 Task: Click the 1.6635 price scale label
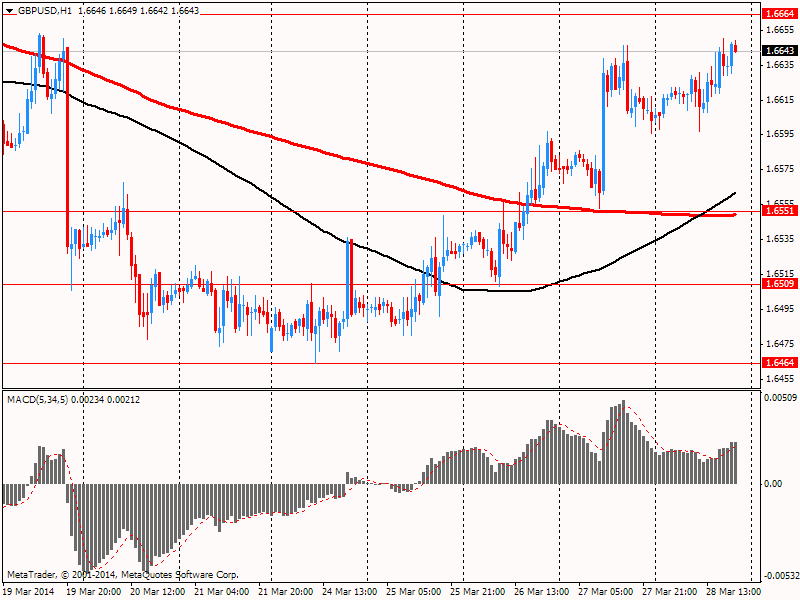[x=781, y=65]
